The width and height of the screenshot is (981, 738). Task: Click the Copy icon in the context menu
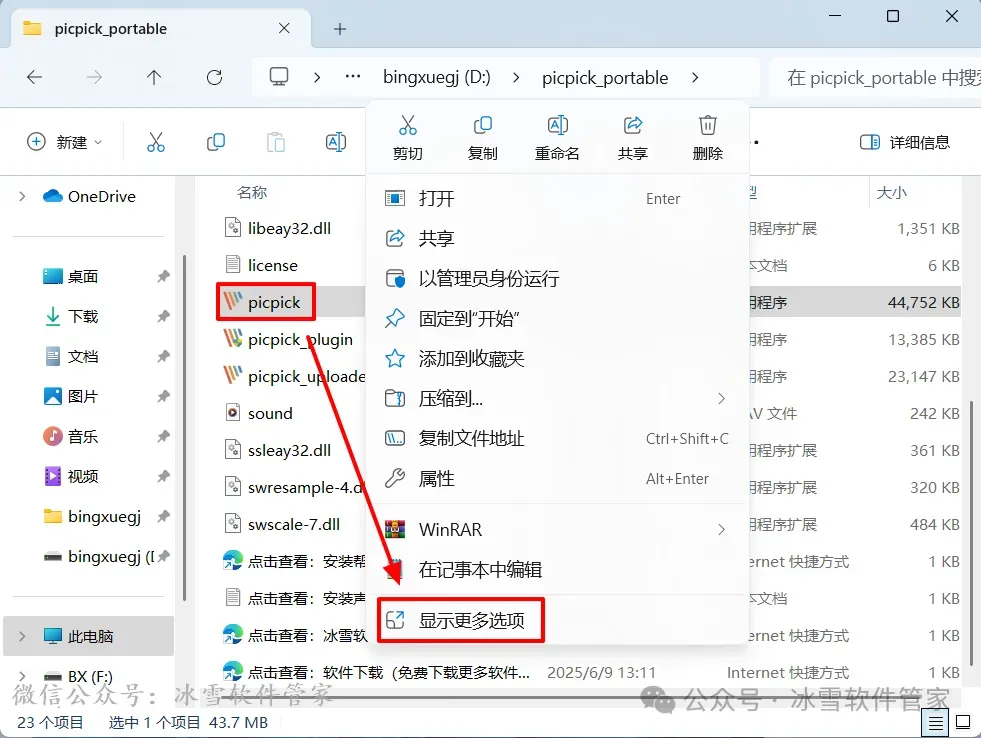482,126
